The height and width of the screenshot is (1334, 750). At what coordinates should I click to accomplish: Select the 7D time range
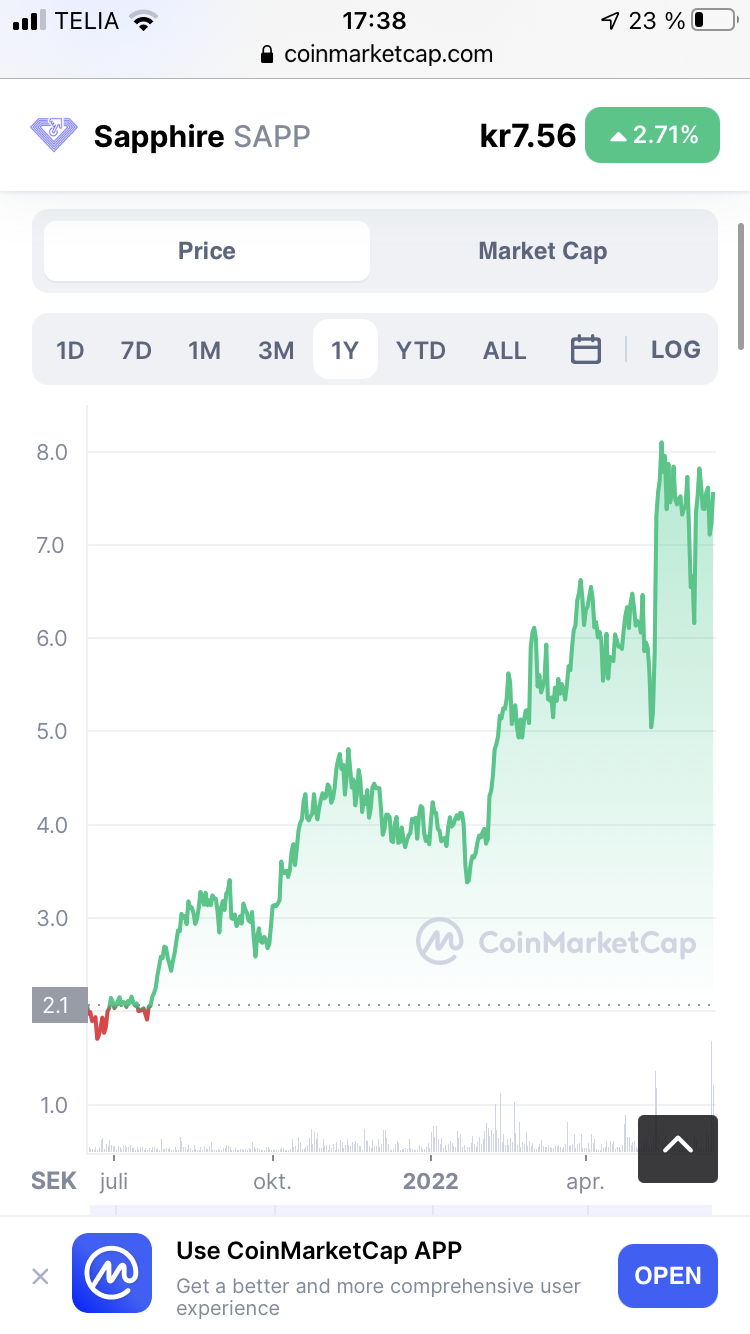(x=136, y=350)
